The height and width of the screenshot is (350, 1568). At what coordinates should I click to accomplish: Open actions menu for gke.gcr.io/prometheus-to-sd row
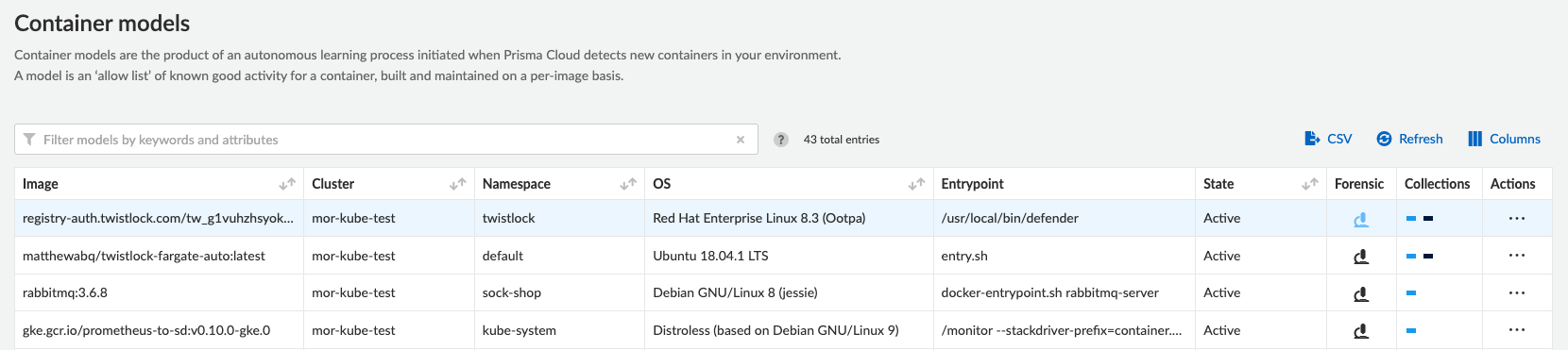(x=1517, y=330)
